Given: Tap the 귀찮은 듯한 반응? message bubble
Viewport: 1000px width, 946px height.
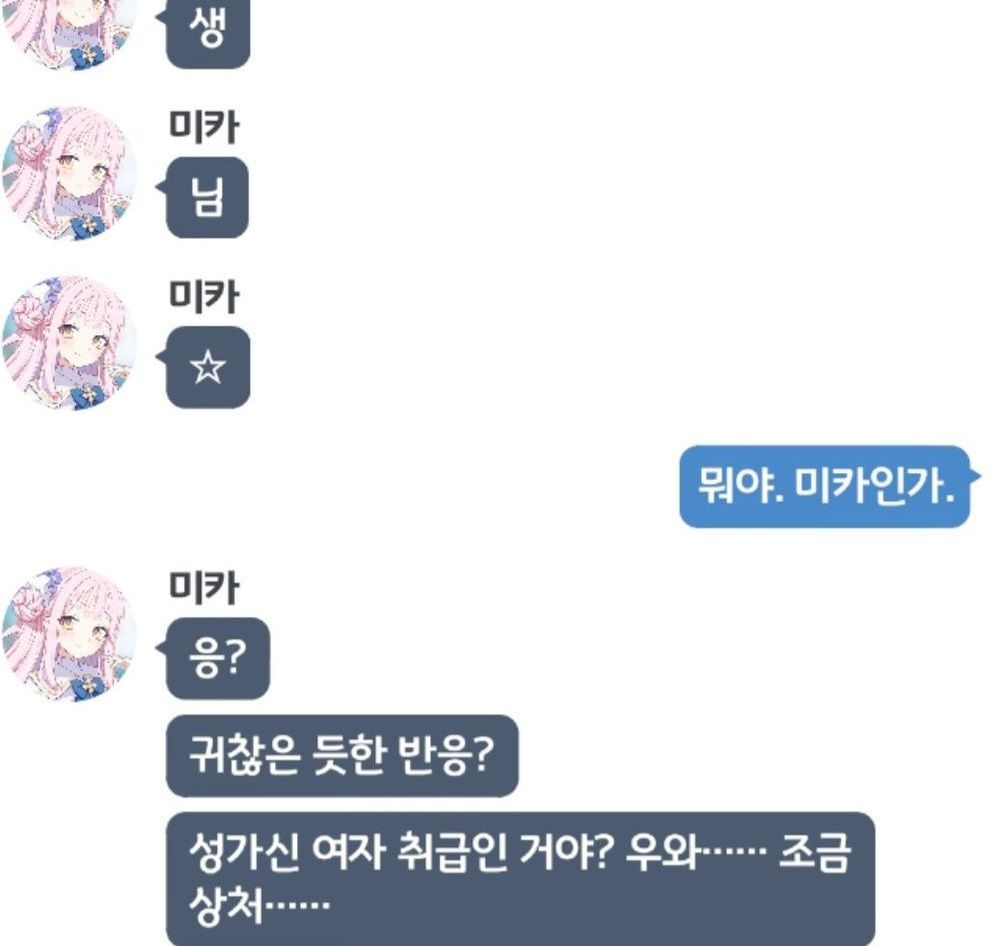Looking at the screenshot, I should (342, 756).
